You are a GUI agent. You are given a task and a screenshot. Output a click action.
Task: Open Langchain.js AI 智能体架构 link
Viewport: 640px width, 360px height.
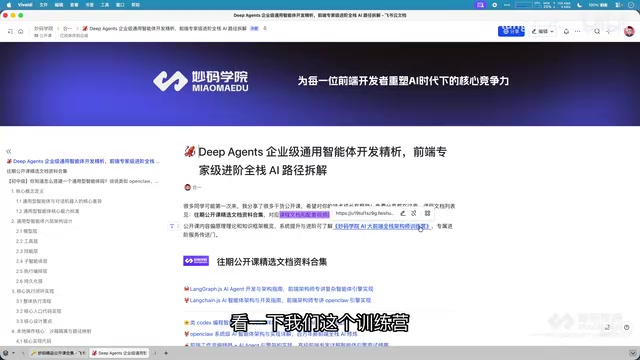click(x=280, y=300)
